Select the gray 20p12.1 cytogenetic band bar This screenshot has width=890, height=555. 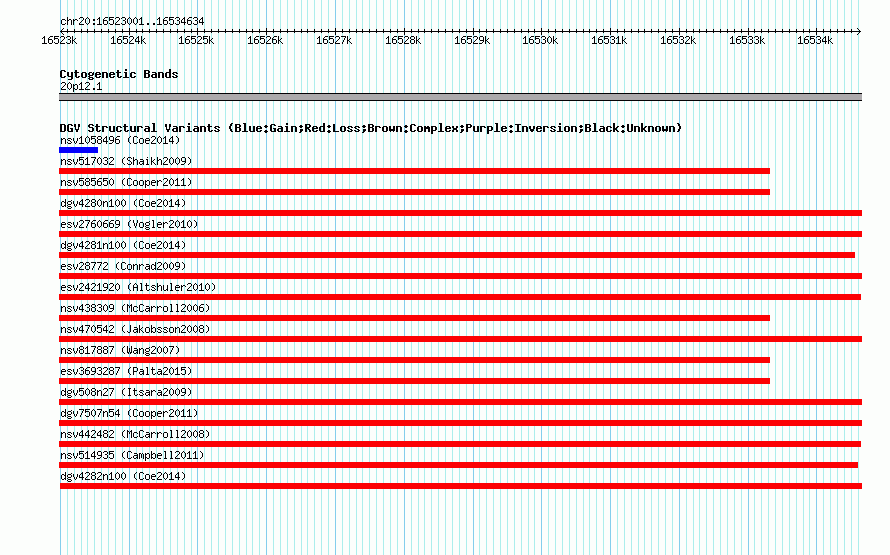[x=460, y=97]
